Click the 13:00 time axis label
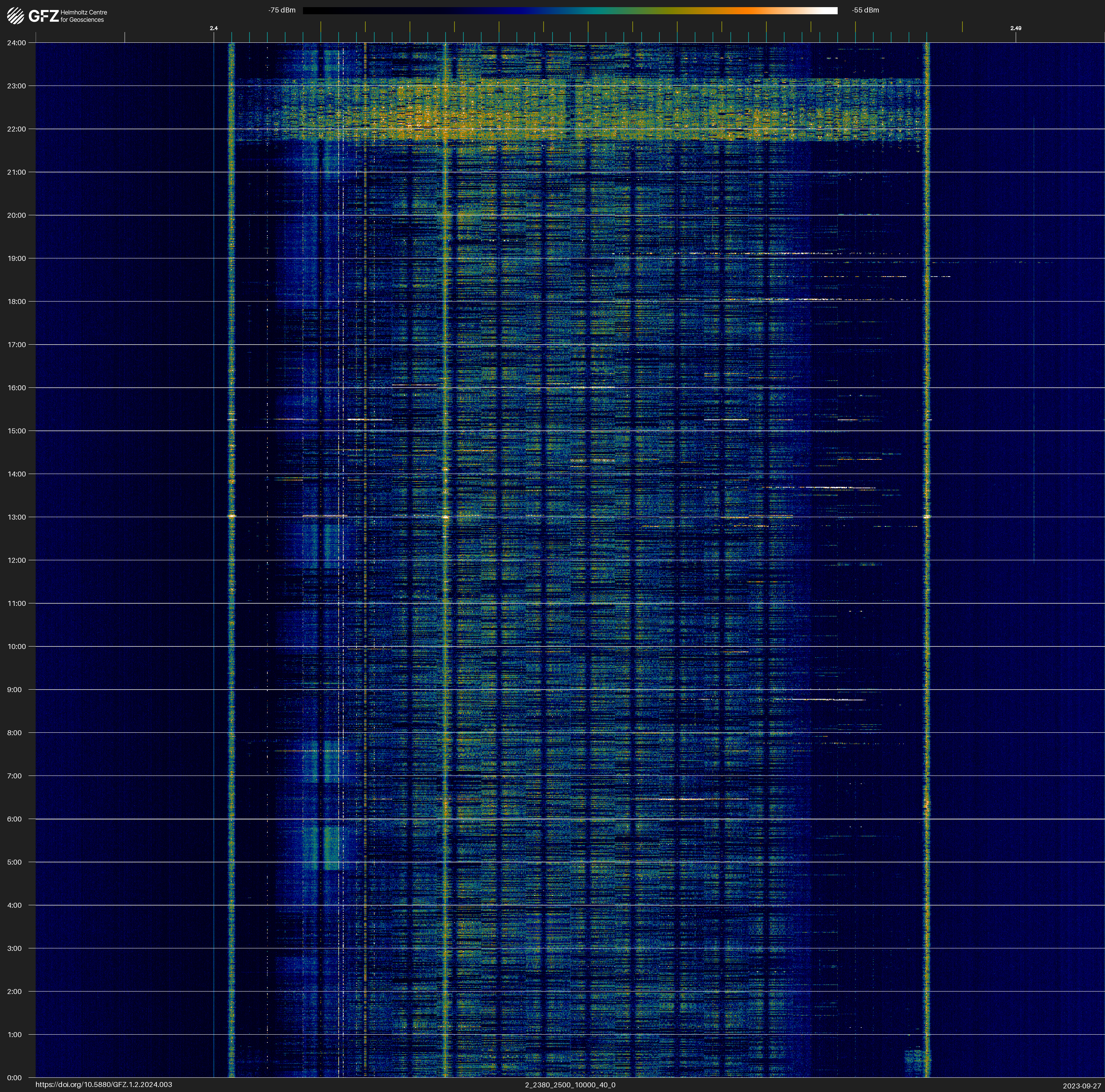This screenshot has width=1105, height=1092. [x=17, y=517]
